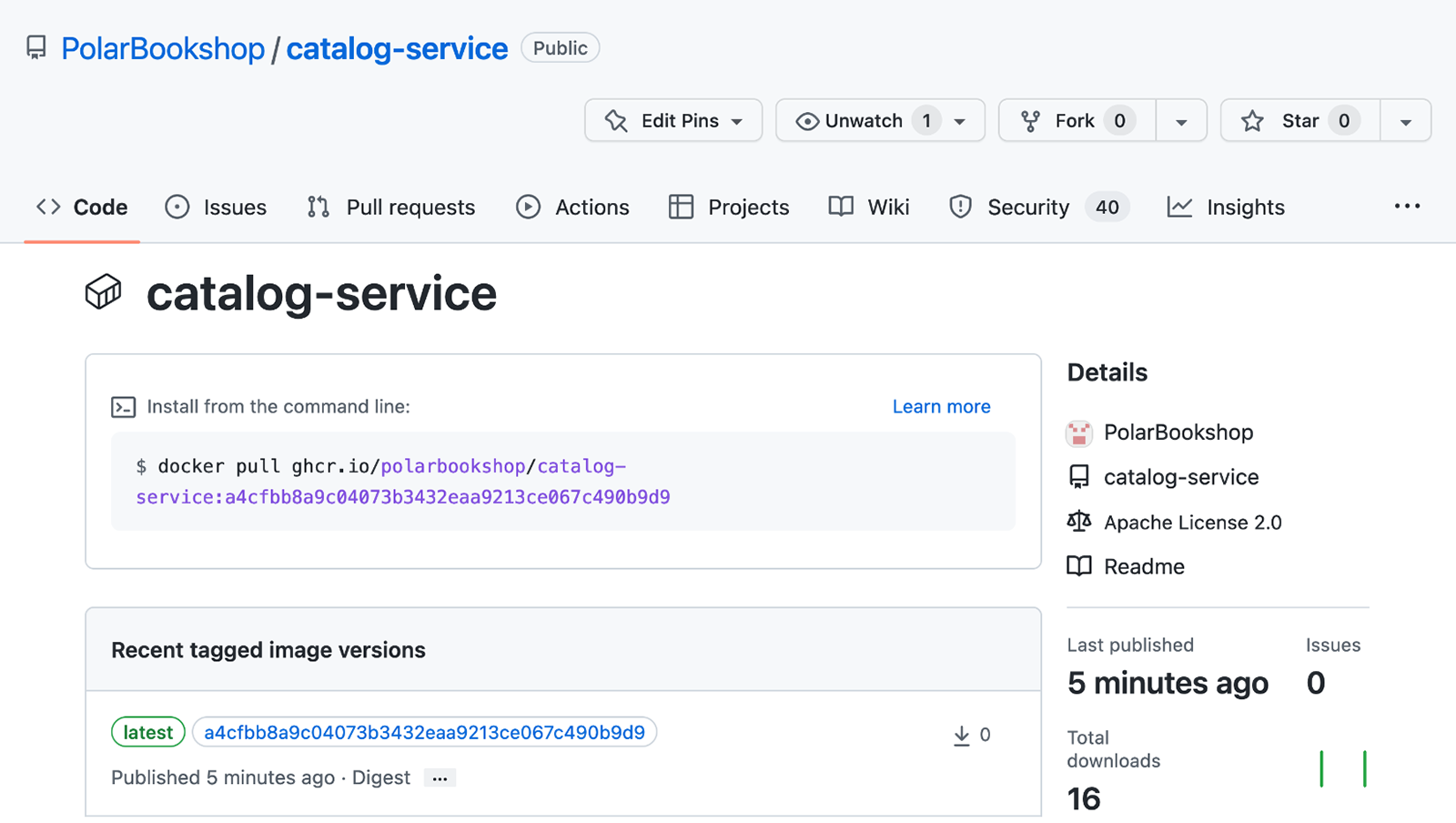1456x823 pixels.
Task: Open the Actions tab
Action: [572, 208]
